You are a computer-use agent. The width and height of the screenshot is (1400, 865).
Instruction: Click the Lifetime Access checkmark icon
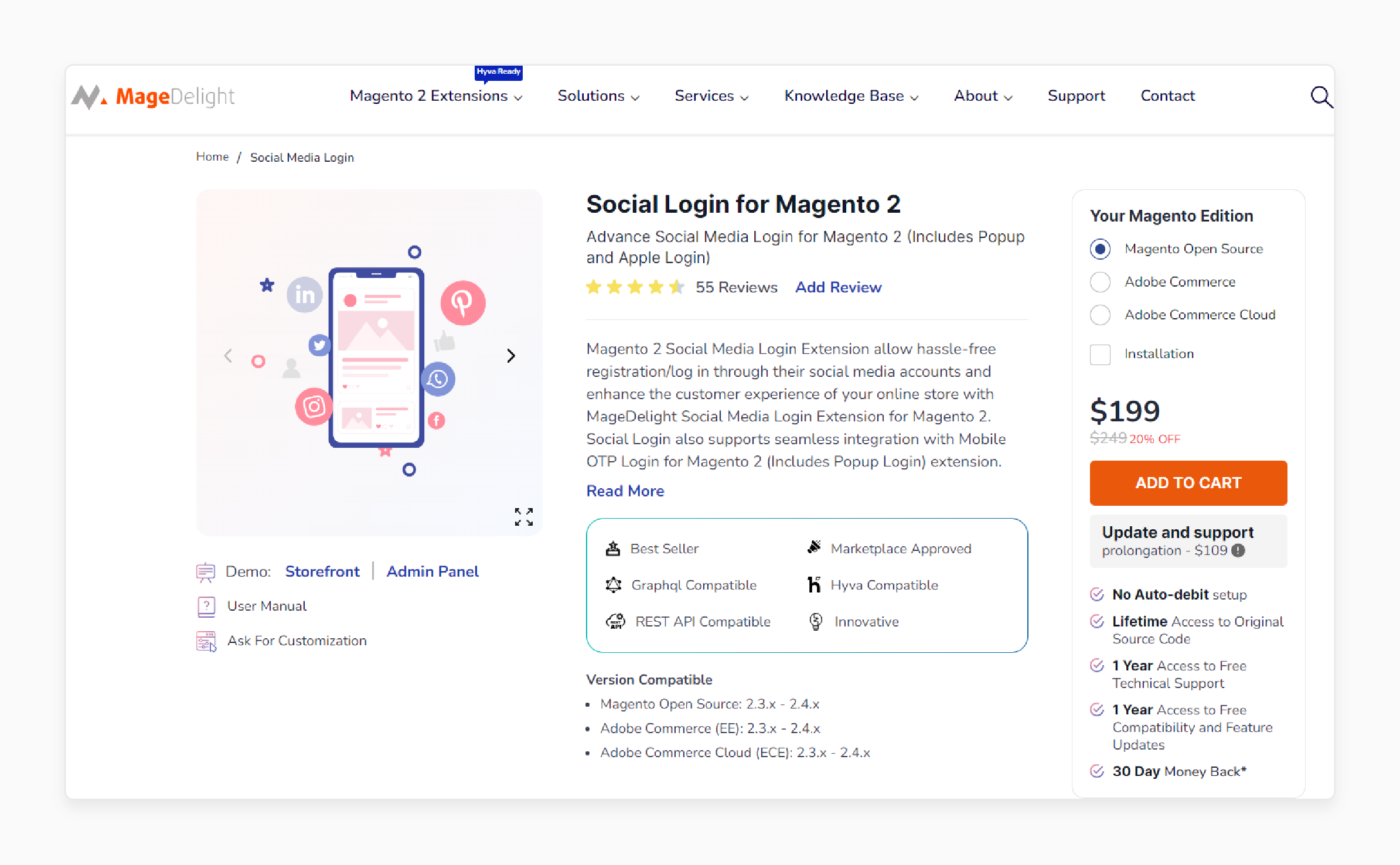pyautogui.click(x=1097, y=621)
